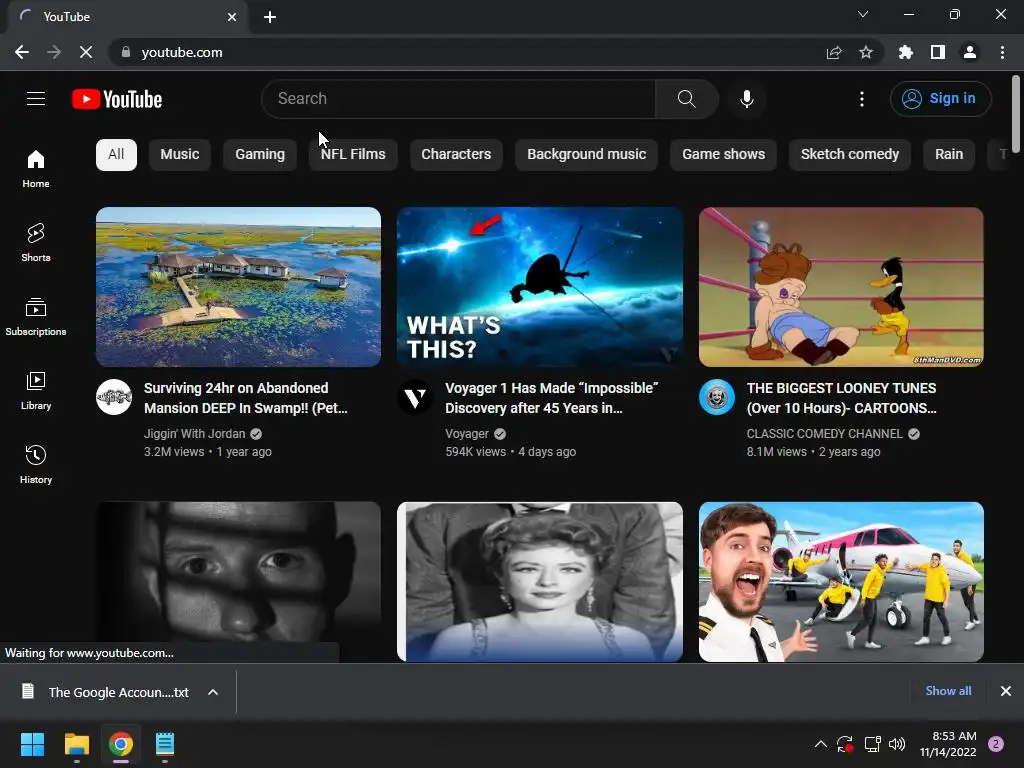Open THE BIGGEST LOONEY TUNES title

(842, 398)
